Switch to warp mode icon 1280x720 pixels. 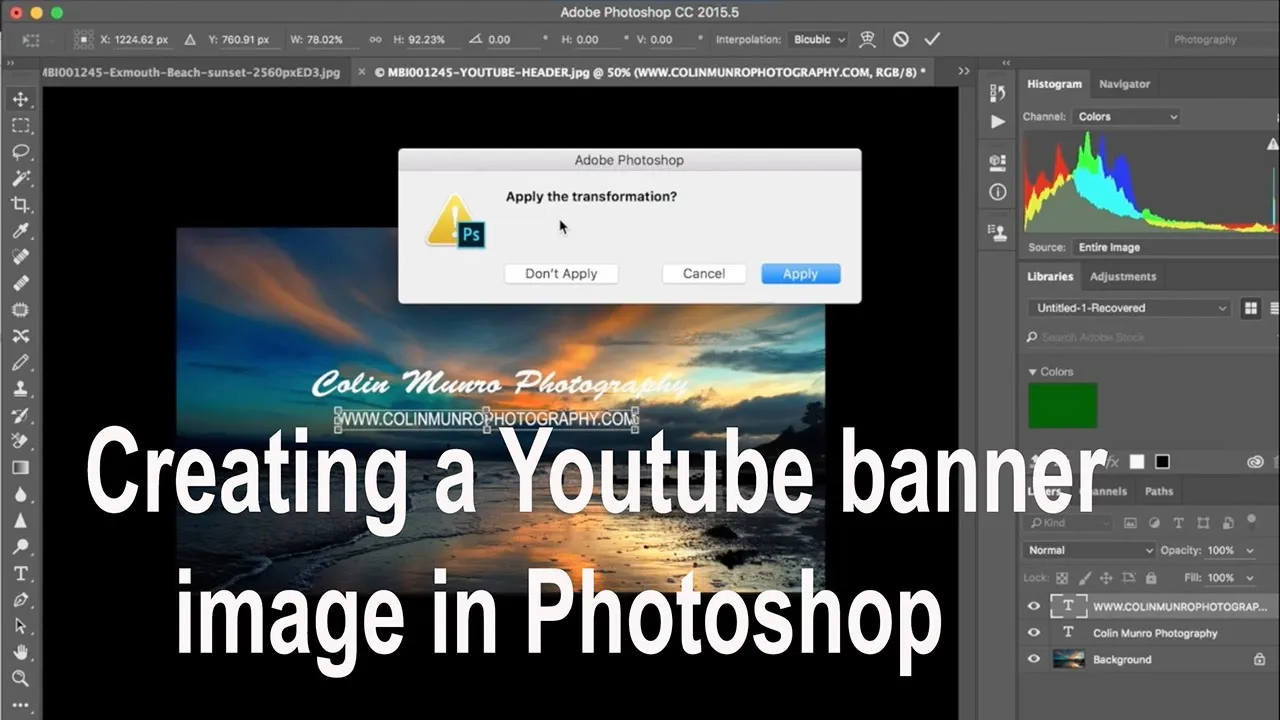(x=868, y=39)
